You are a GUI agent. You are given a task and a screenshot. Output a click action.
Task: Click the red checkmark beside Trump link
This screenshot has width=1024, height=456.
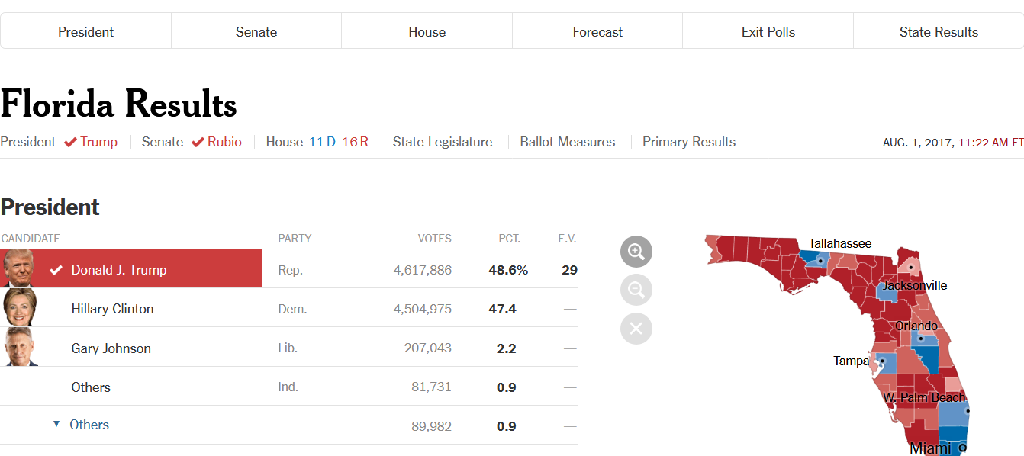click(x=70, y=142)
